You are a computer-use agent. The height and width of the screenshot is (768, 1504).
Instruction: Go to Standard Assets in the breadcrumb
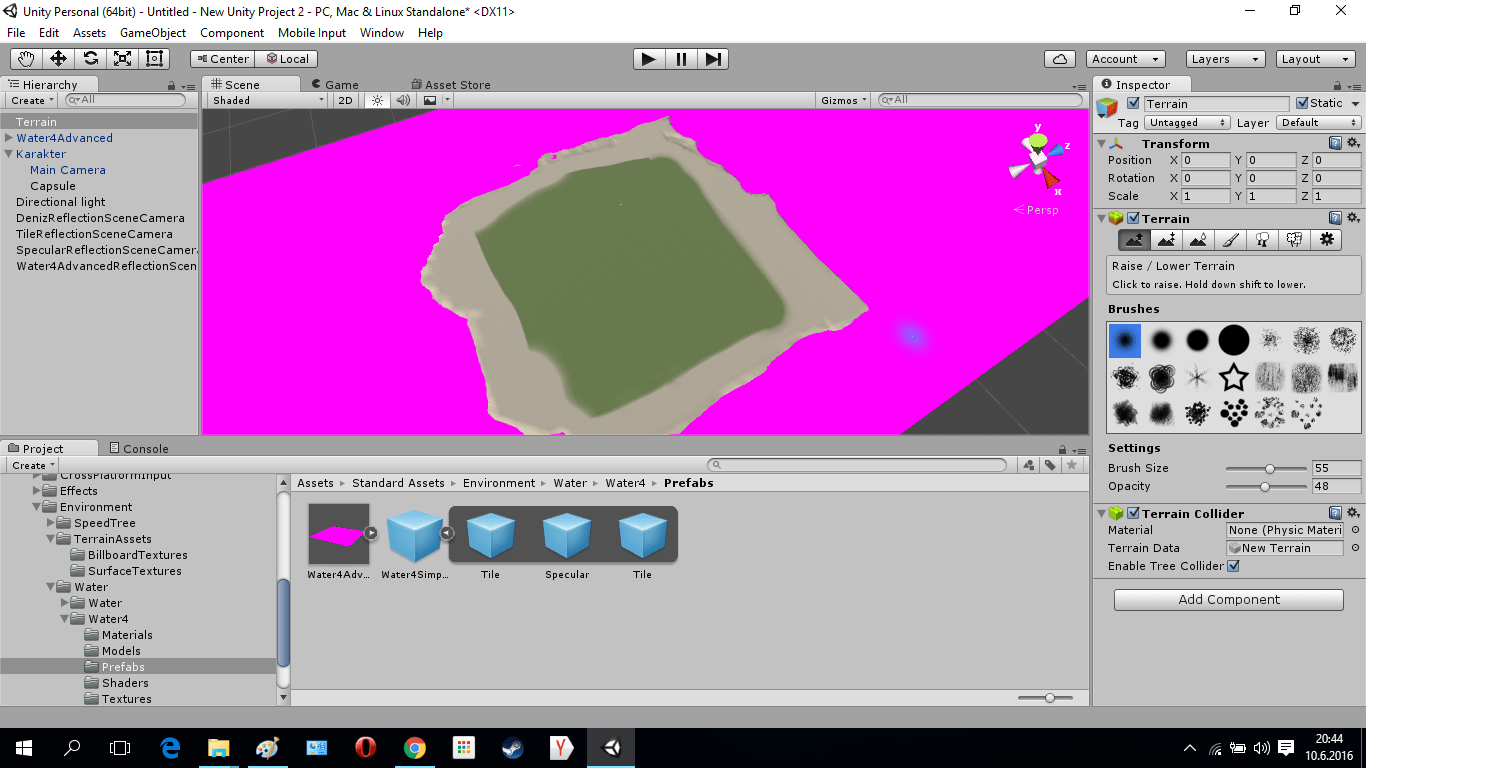pyautogui.click(x=398, y=483)
